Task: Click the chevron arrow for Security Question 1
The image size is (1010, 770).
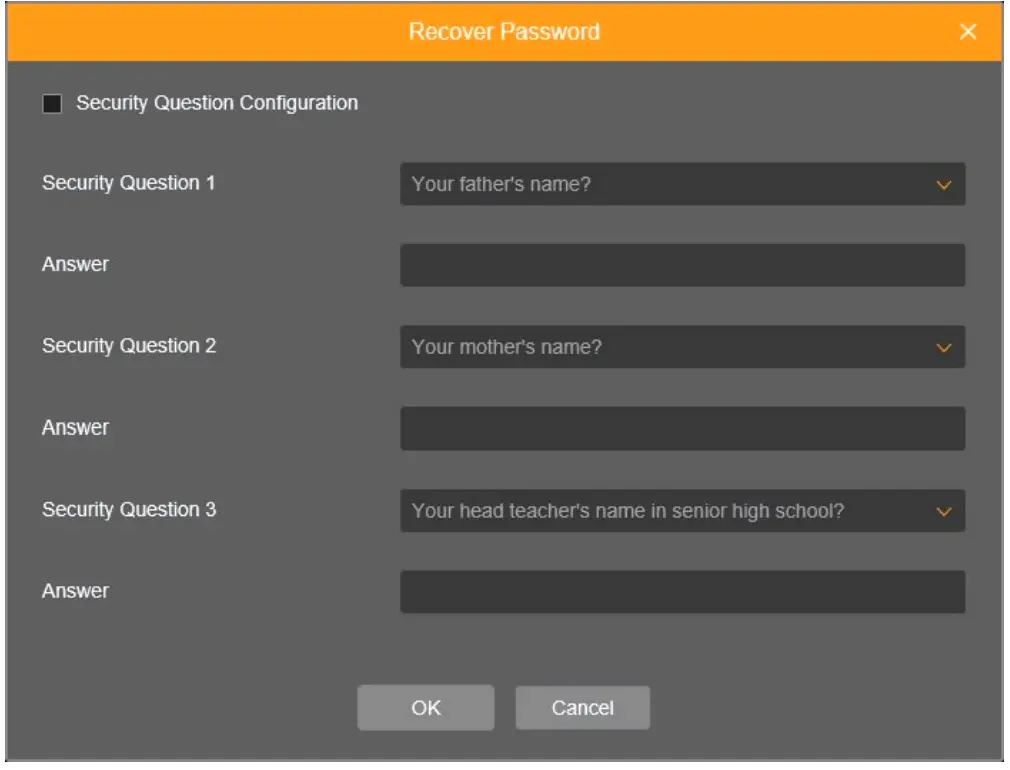Action: point(943,185)
